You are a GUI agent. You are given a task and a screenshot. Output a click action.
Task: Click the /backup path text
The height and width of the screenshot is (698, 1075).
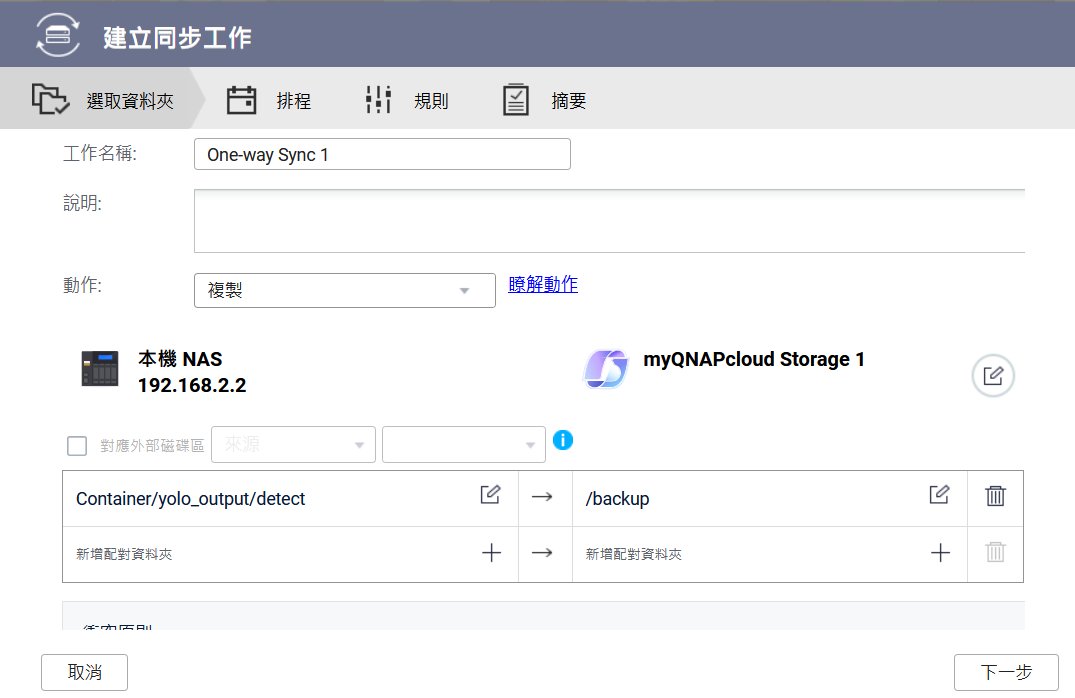pos(617,499)
